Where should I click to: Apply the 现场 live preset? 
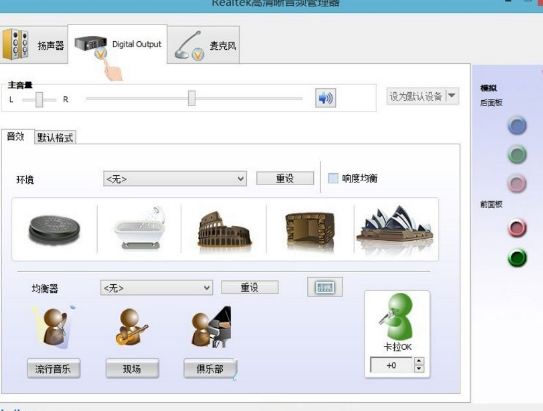132,368
